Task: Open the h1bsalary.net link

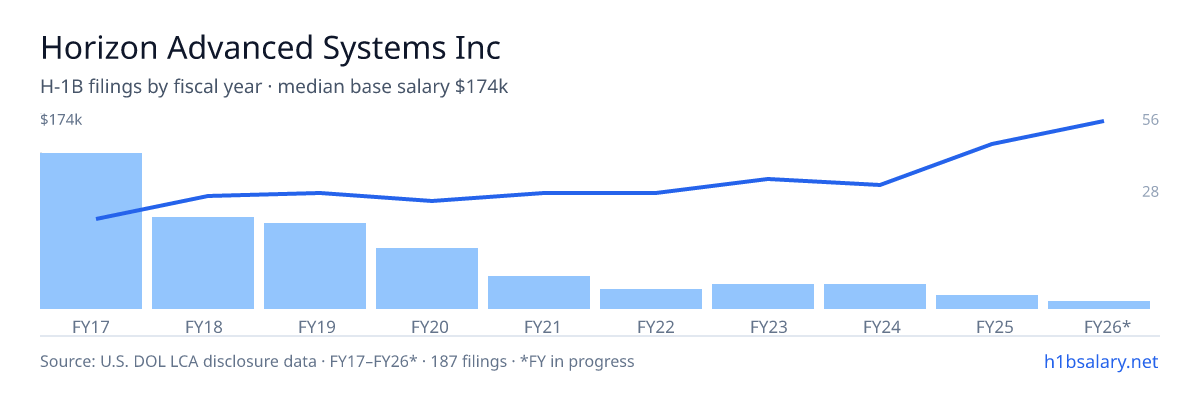Action: pyautogui.click(x=1101, y=361)
